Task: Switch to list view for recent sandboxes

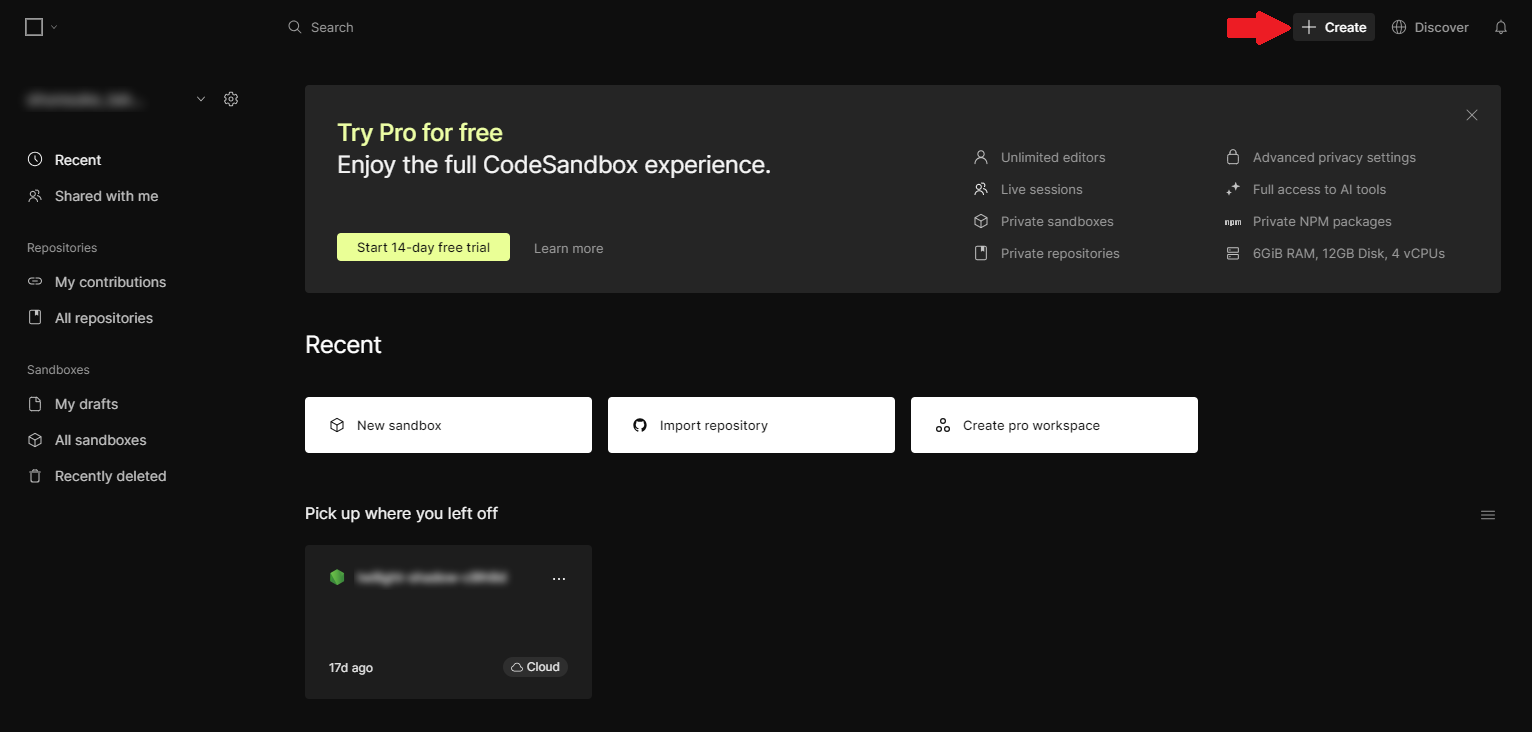Action: point(1488,514)
